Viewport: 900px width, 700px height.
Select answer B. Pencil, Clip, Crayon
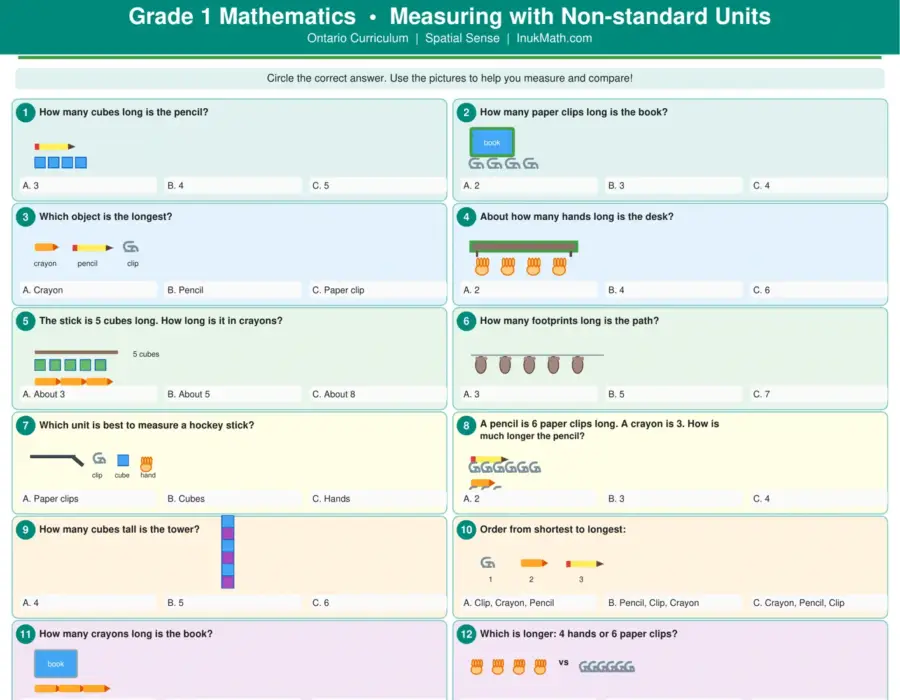[x=673, y=602]
